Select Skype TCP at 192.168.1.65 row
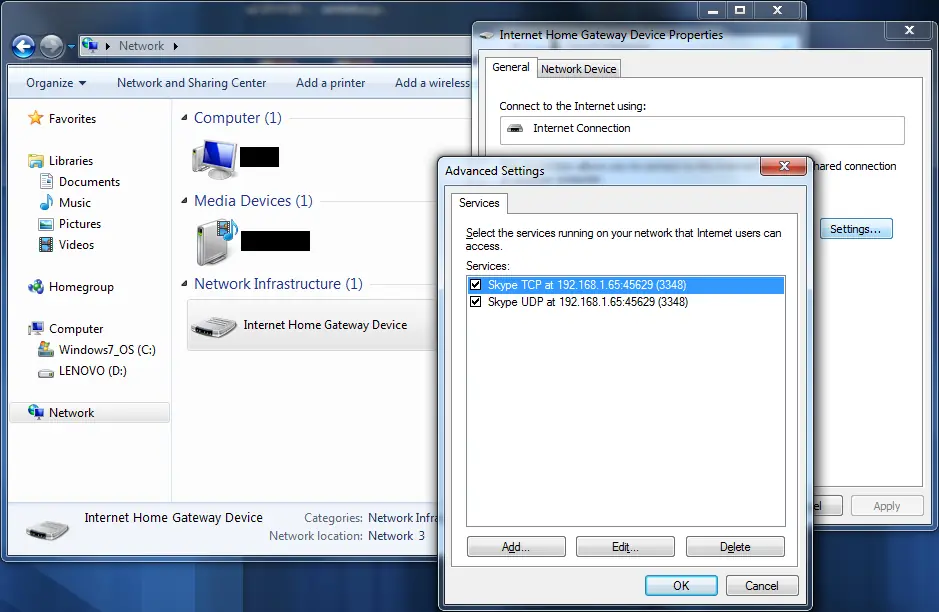The width and height of the screenshot is (939, 612). 626,285
